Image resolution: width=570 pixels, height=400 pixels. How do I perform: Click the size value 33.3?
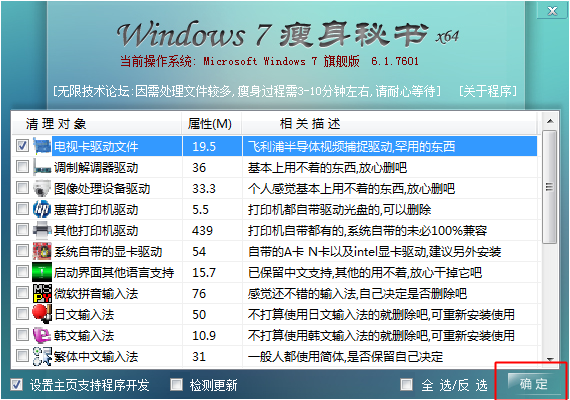pyautogui.click(x=204, y=189)
